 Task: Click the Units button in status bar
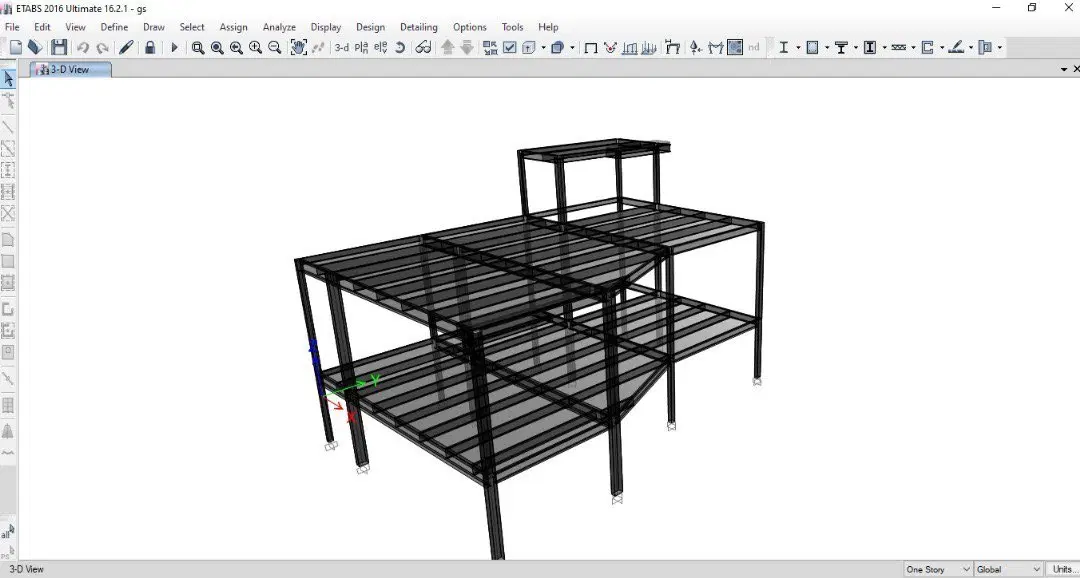pyautogui.click(x=1065, y=570)
